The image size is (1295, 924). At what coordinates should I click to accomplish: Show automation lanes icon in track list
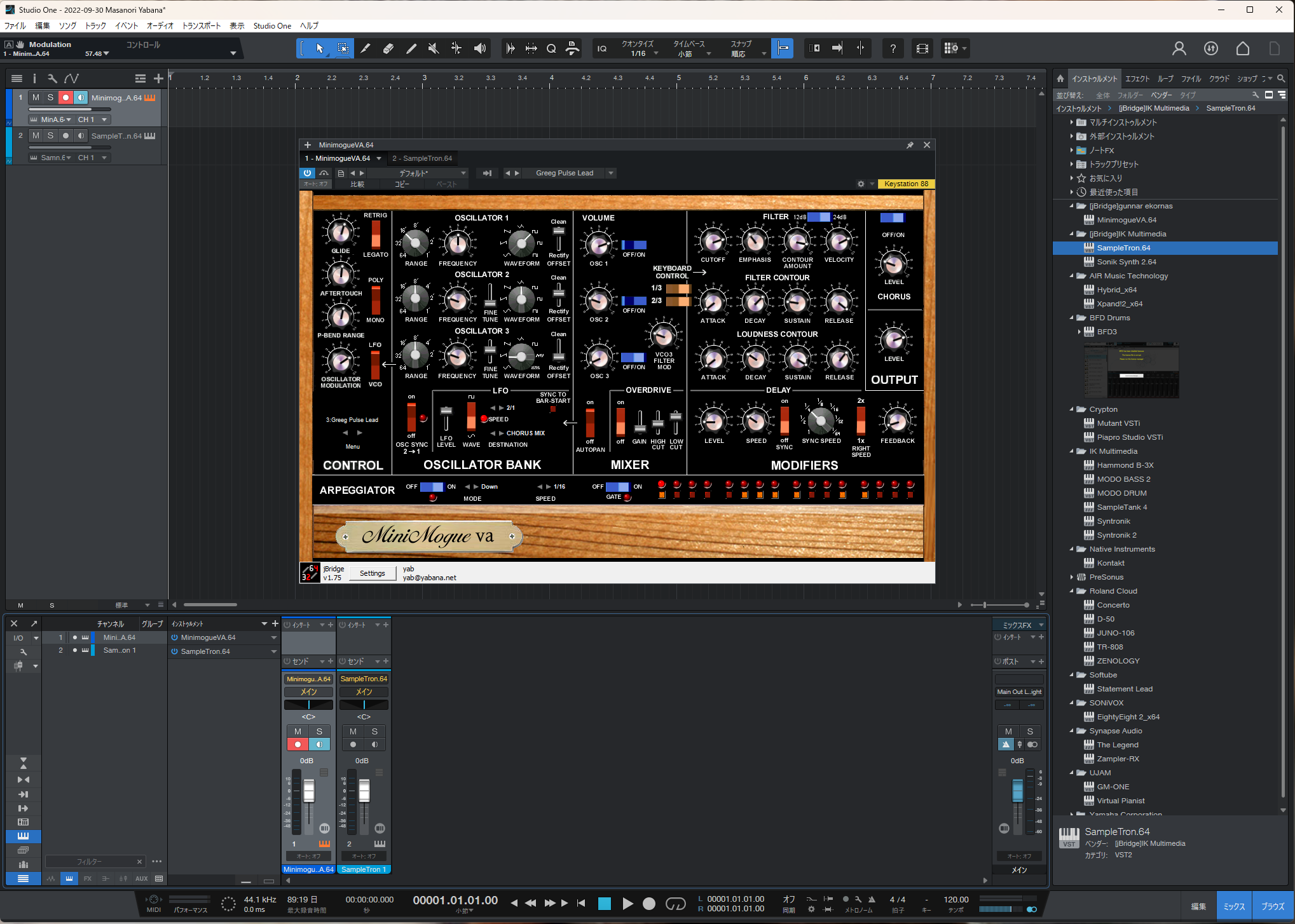[x=72, y=78]
